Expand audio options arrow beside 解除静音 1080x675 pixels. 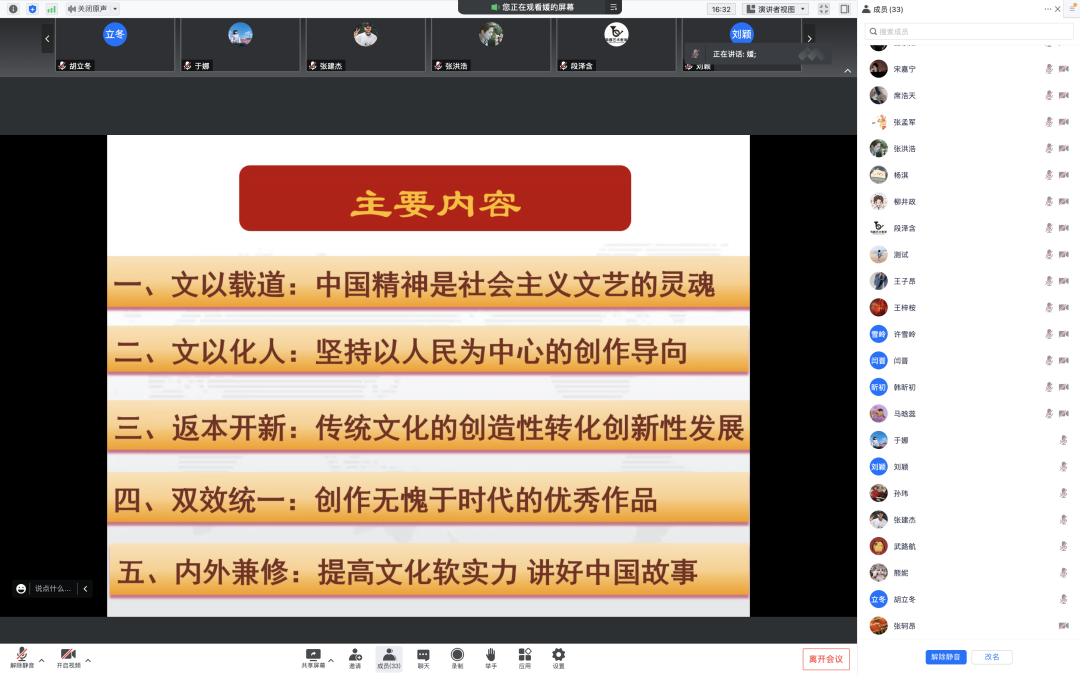click(42, 660)
